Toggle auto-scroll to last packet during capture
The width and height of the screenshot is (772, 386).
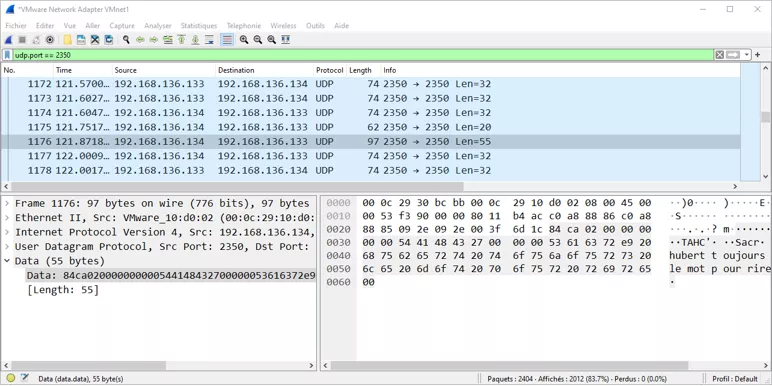209,40
